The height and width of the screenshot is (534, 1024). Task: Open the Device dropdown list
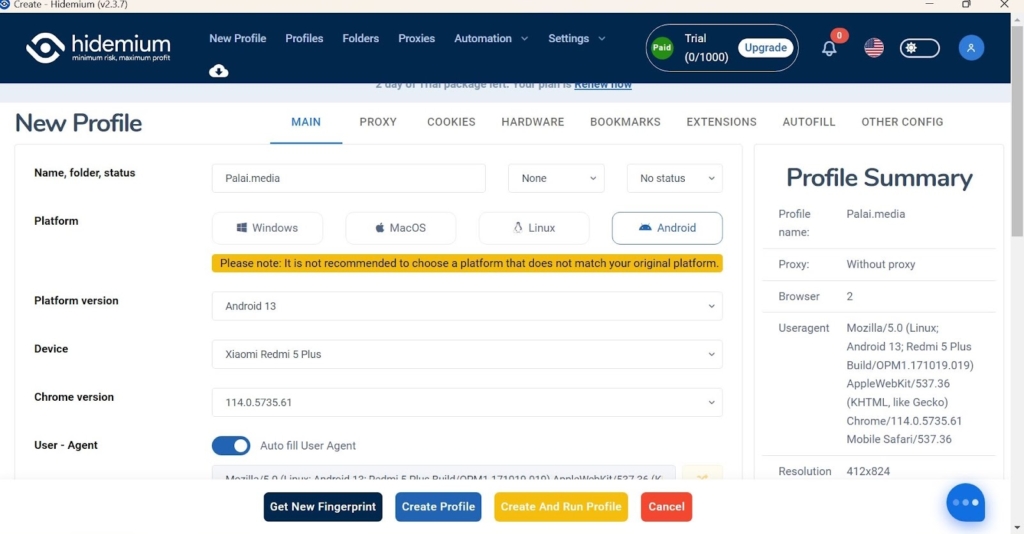467,354
